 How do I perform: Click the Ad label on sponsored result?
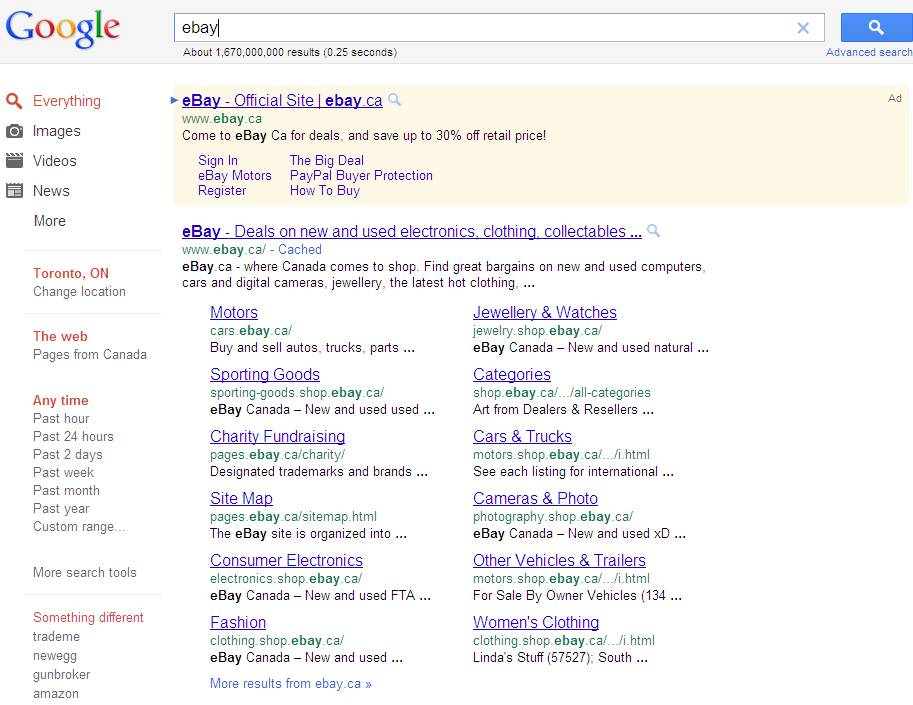(894, 98)
